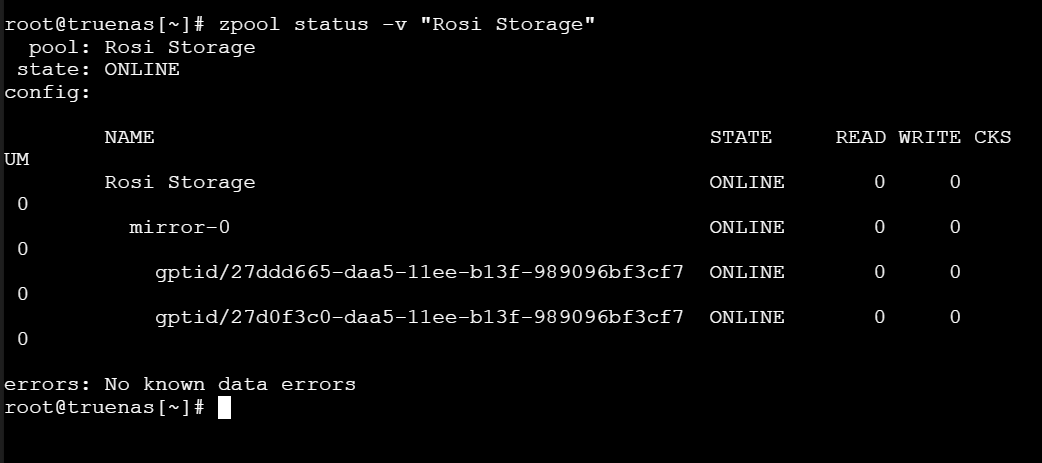Click the ONLINE state of gptid 27ddd665 disk

tap(747, 272)
